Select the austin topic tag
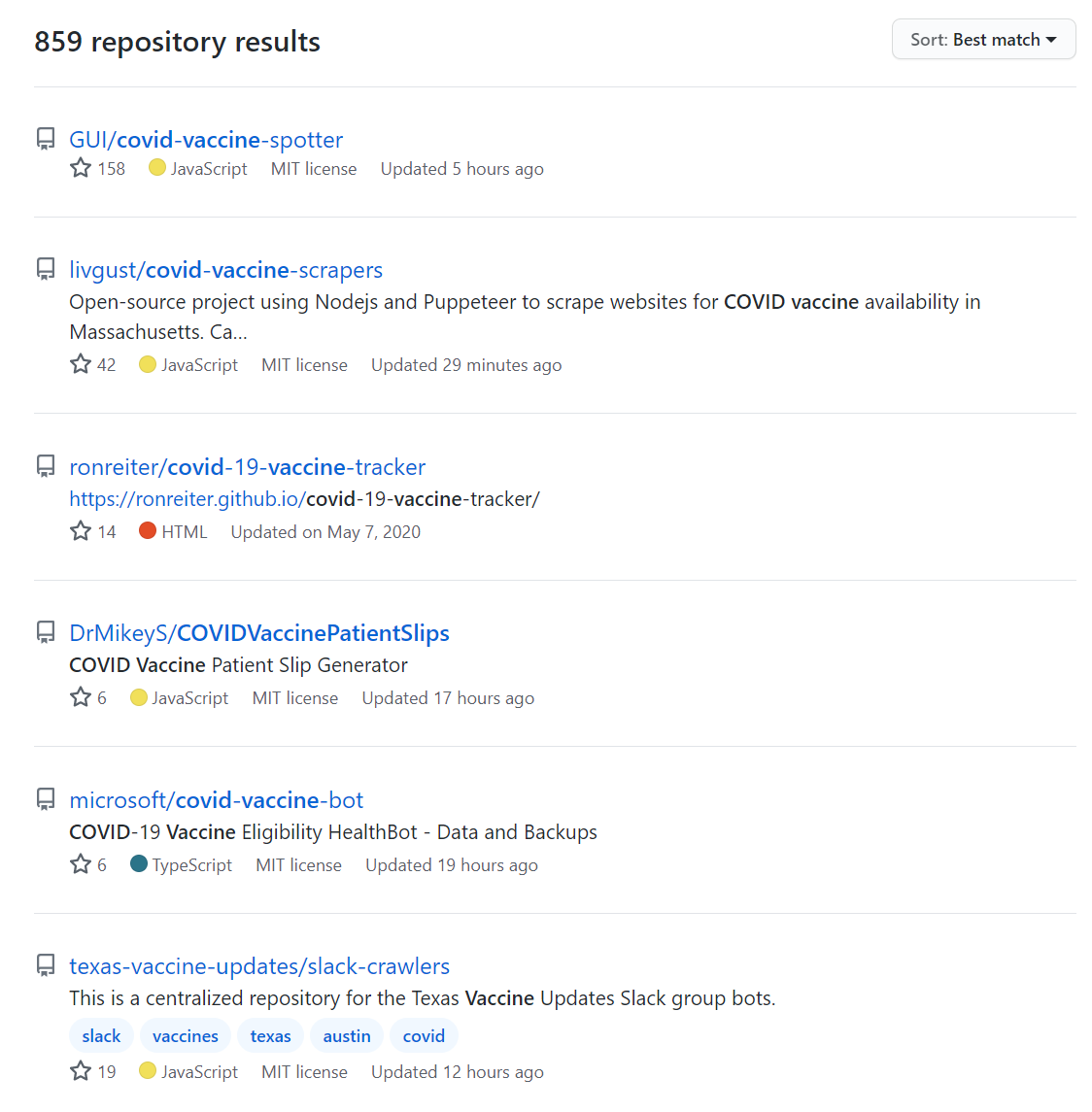 click(x=346, y=1036)
